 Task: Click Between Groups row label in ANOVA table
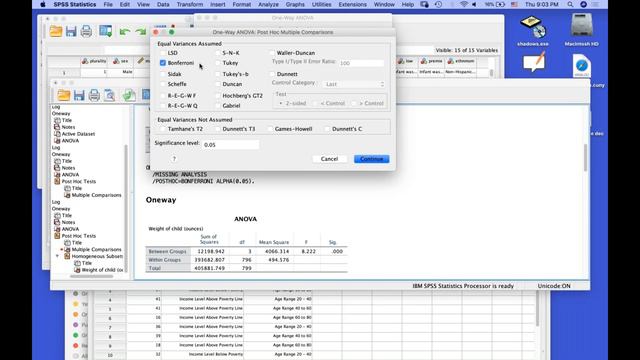(x=168, y=251)
